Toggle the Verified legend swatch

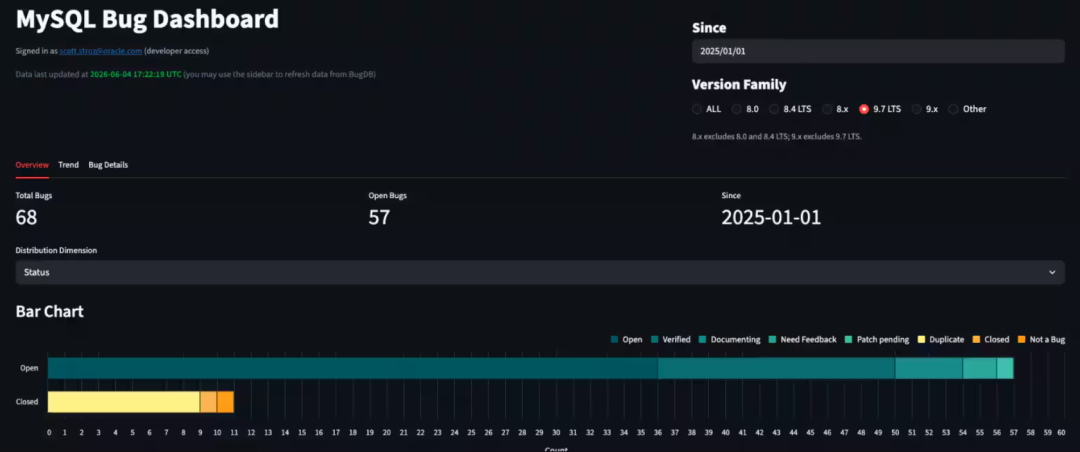pyautogui.click(x=654, y=340)
